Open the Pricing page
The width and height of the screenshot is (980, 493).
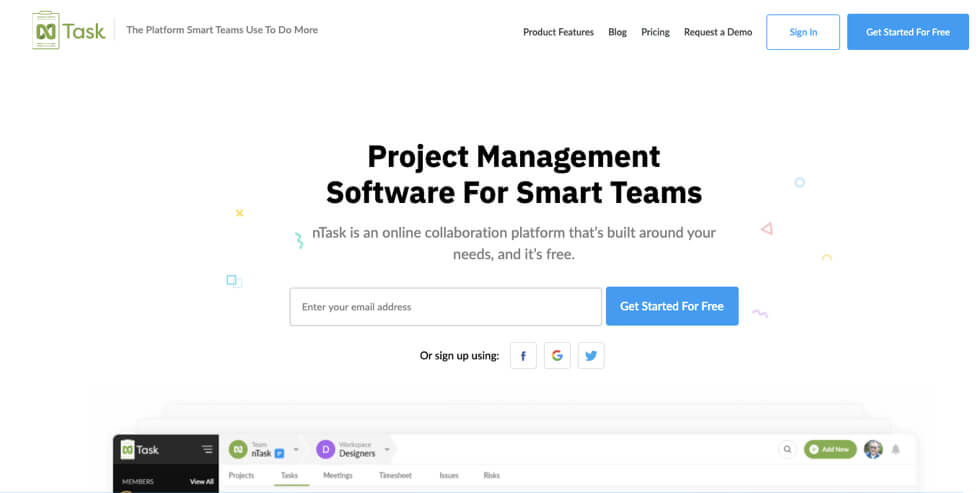pos(655,32)
